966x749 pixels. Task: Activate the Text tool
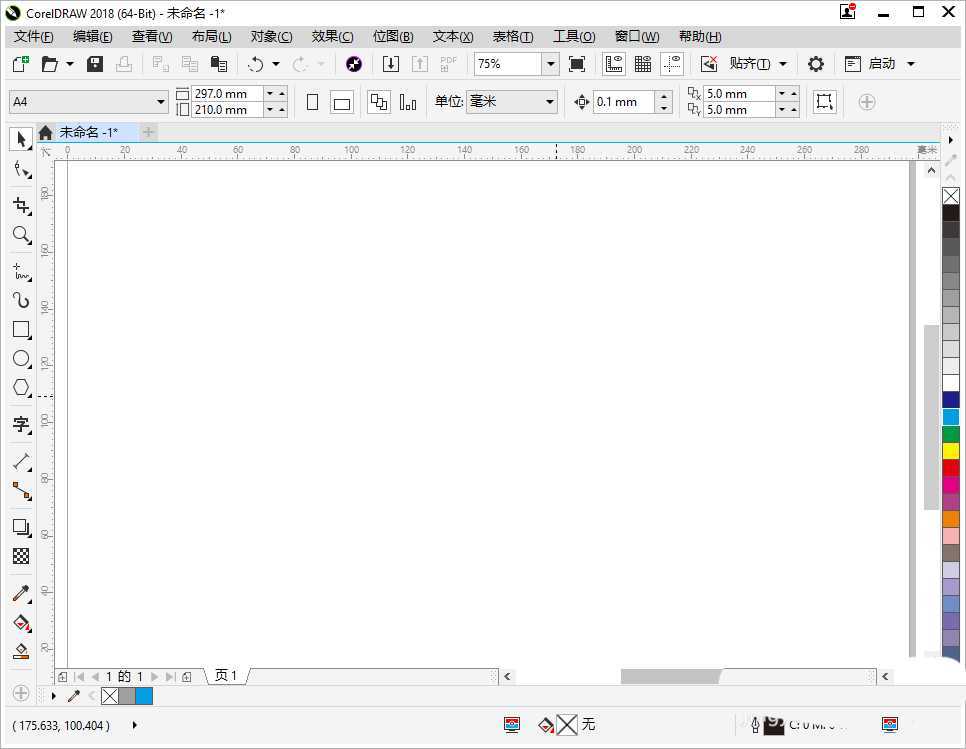(x=21, y=424)
